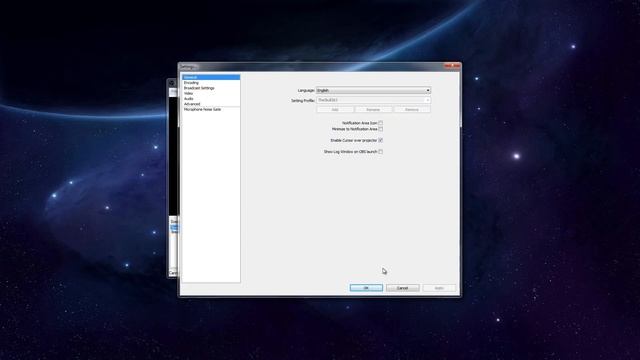Uncheck Enable Cursor over projector
Viewport: 640px width, 360px height.
(380, 140)
